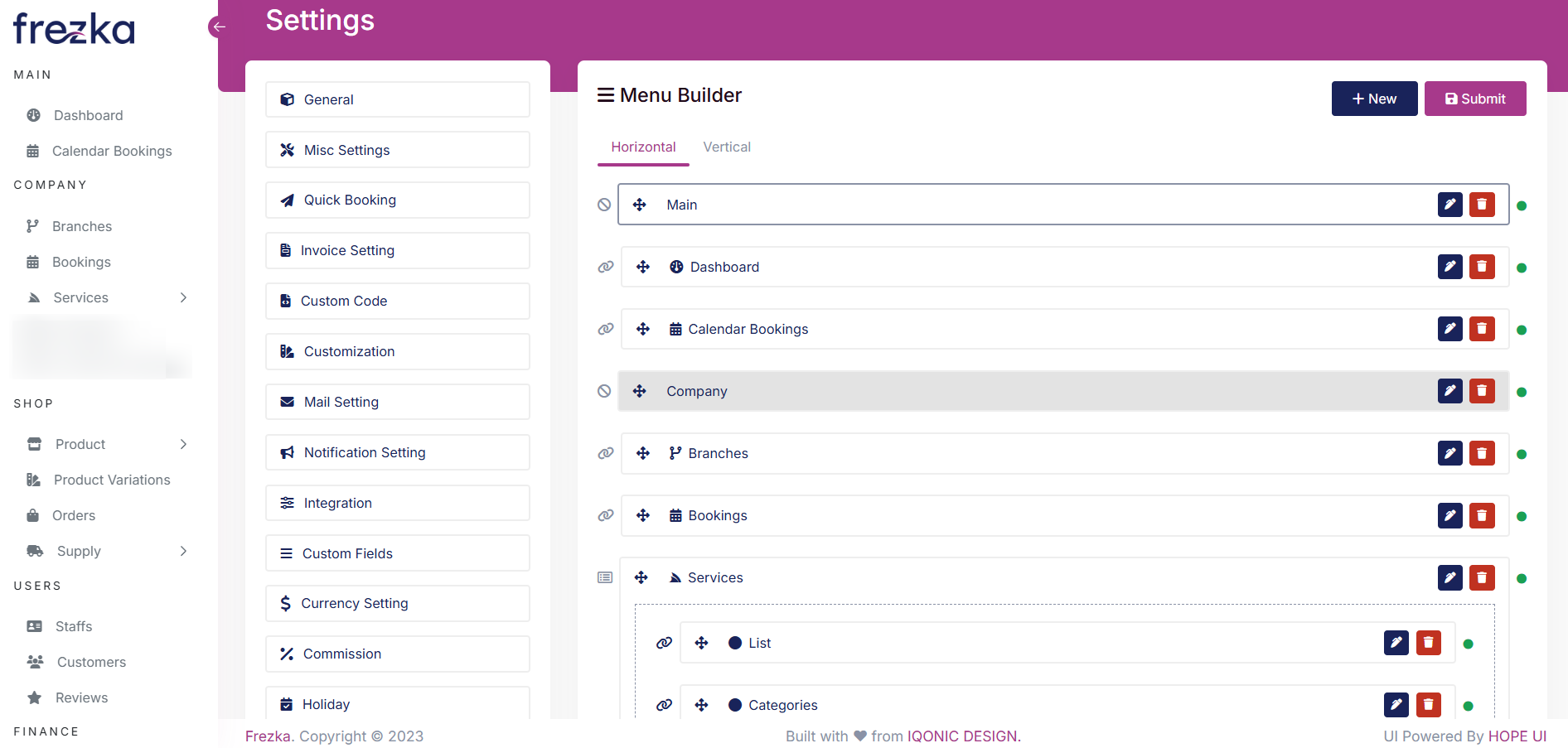Delete the Calendar Bookings menu item
Screen dimensions: 1568x748
[1482, 329]
